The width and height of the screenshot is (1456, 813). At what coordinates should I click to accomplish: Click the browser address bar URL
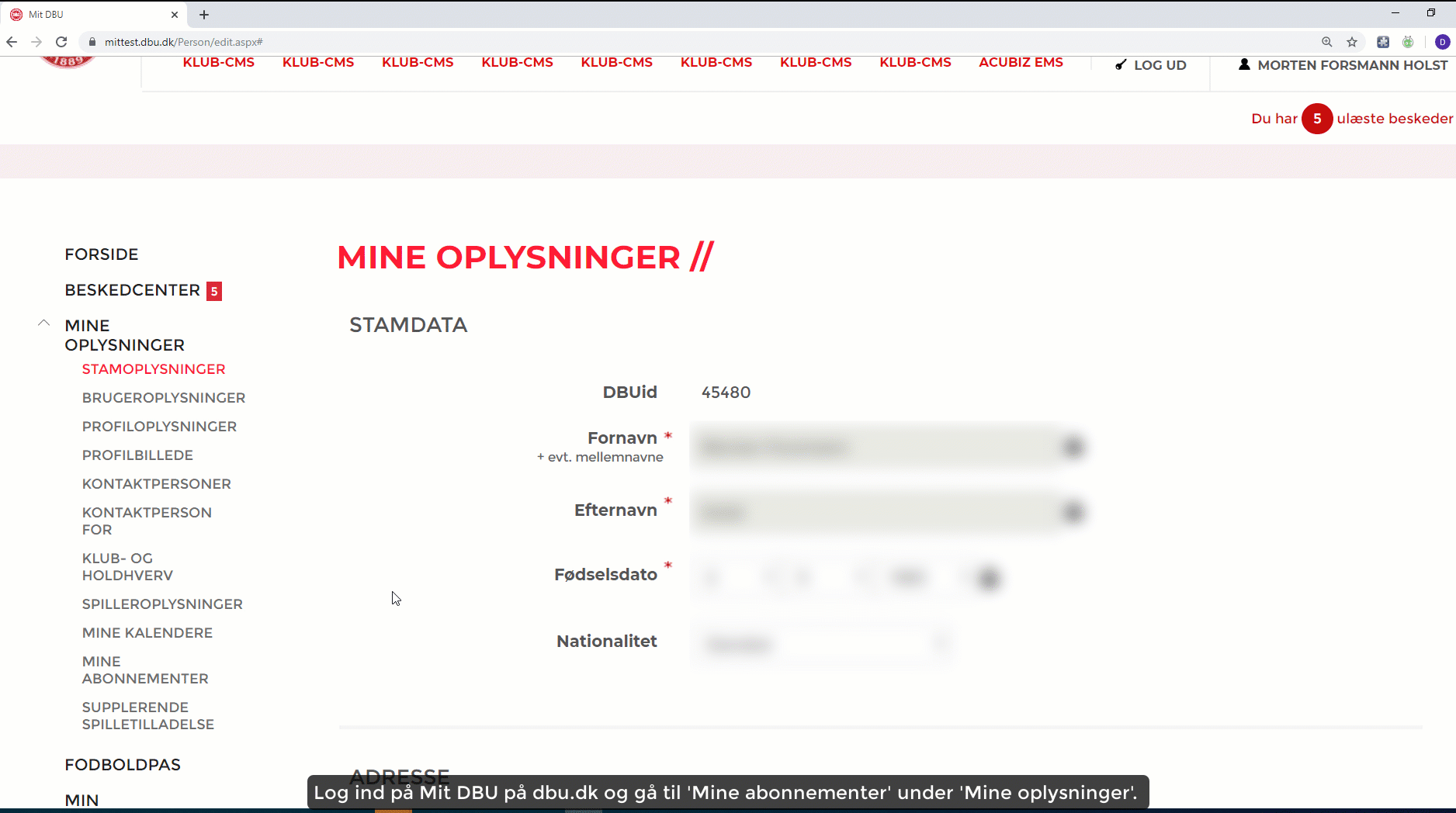184,42
